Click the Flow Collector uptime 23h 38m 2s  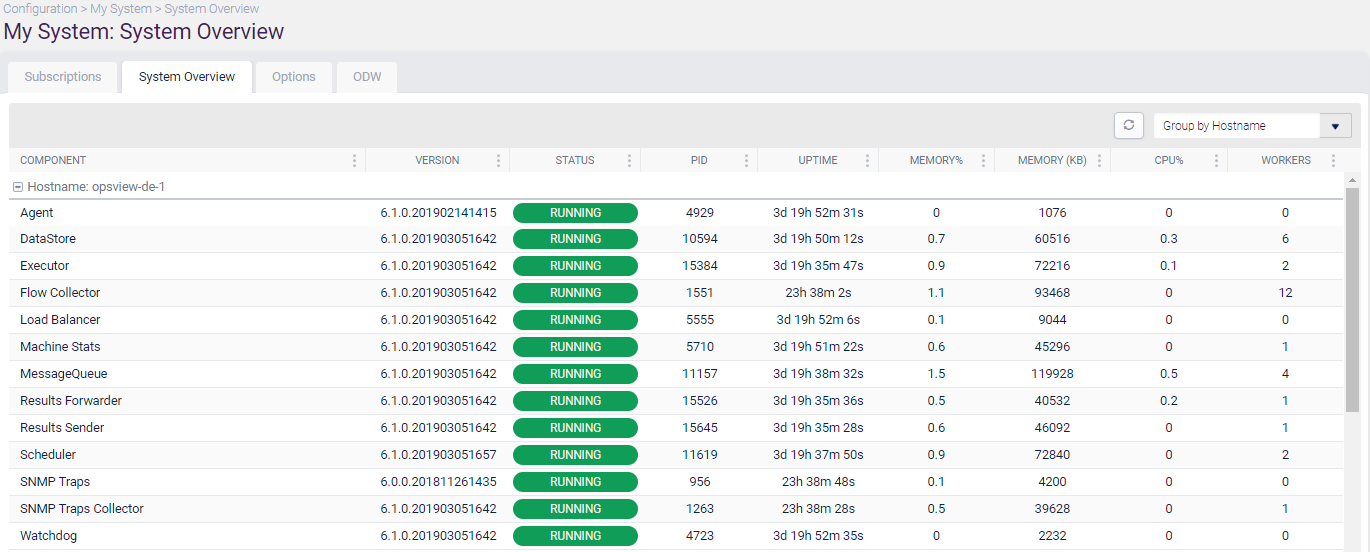coord(818,293)
